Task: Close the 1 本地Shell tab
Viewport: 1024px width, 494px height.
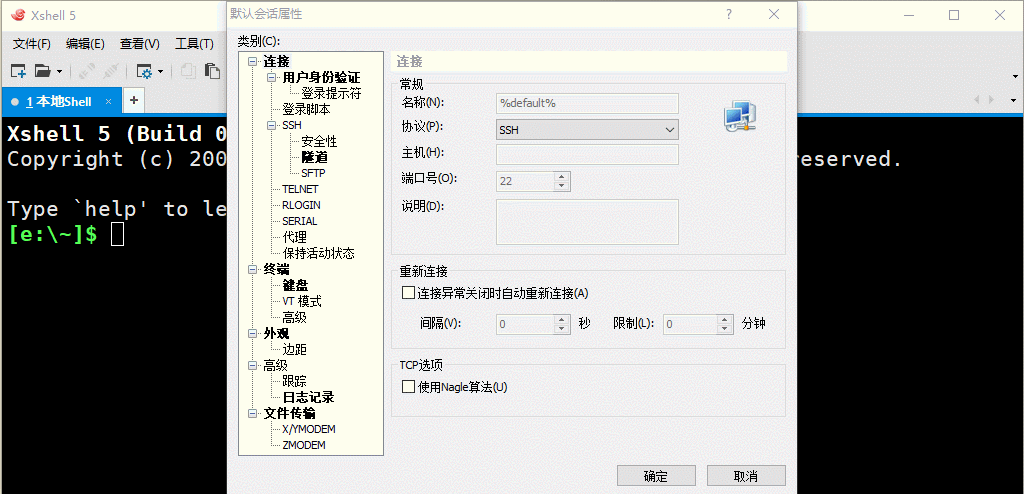Action: (x=109, y=101)
